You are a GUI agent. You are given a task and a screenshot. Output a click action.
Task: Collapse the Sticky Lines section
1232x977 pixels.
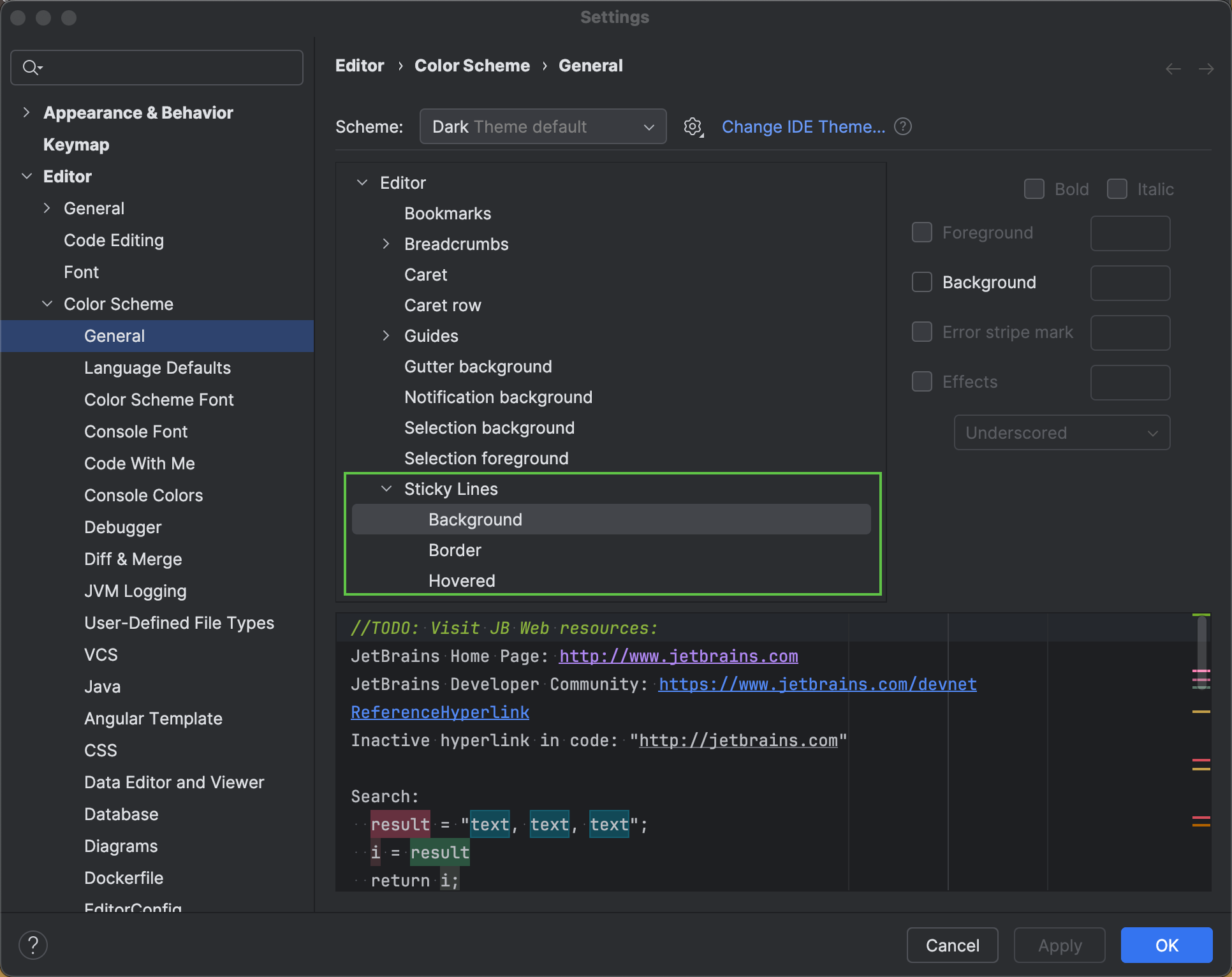coord(386,488)
